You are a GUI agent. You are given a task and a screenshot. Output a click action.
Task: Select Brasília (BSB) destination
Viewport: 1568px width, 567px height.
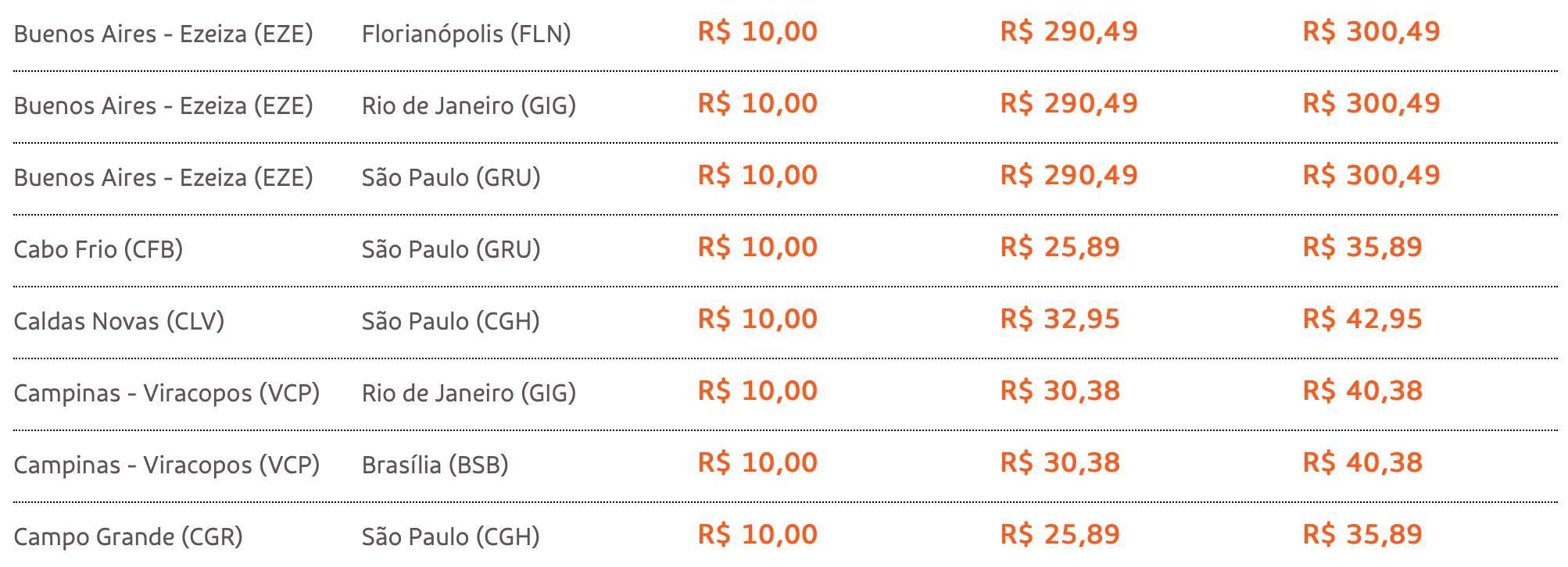[x=435, y=465]
